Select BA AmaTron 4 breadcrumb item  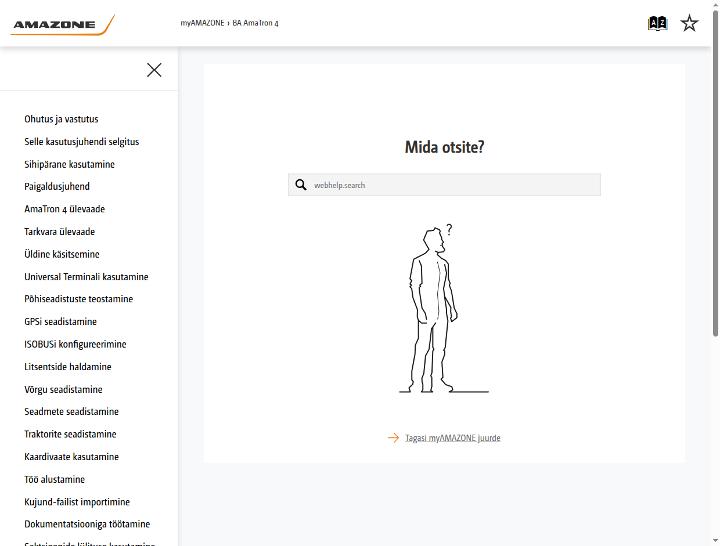(255, 23)
